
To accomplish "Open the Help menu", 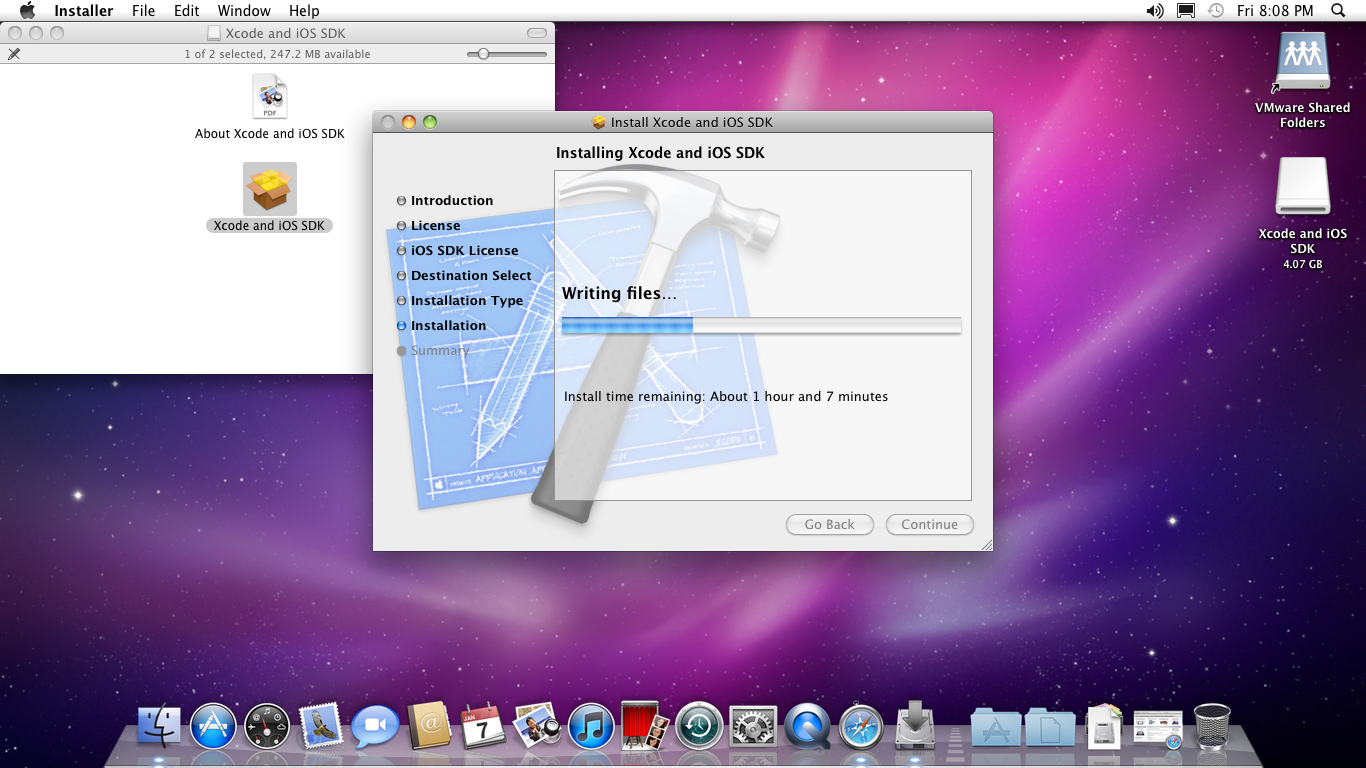I will point(304,11).
